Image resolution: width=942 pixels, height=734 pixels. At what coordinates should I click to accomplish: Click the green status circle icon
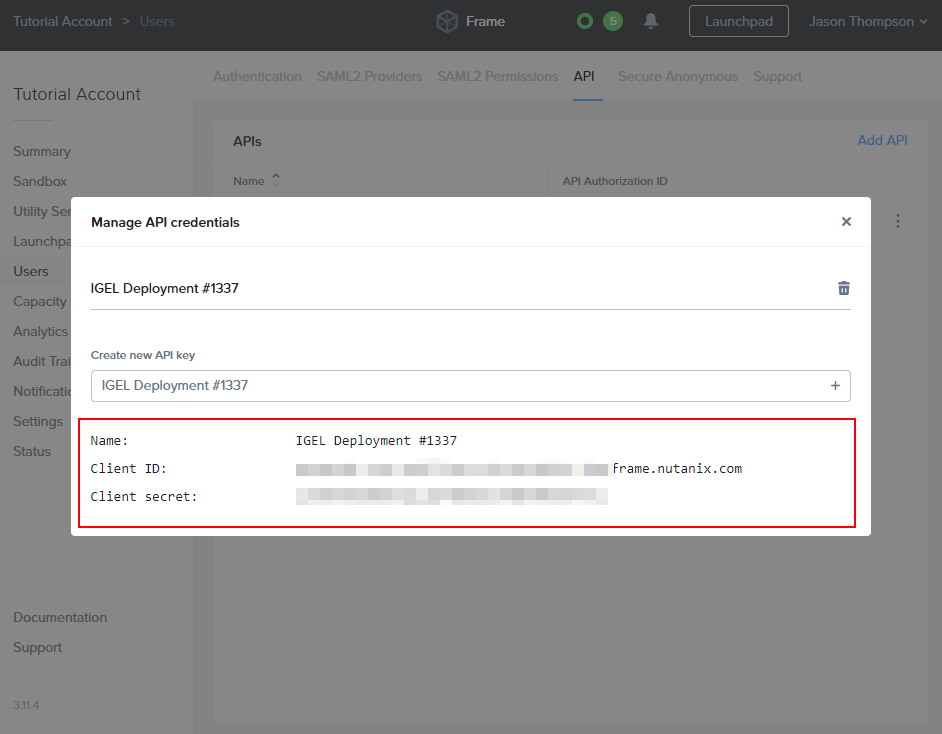click(x=585, y=21)
